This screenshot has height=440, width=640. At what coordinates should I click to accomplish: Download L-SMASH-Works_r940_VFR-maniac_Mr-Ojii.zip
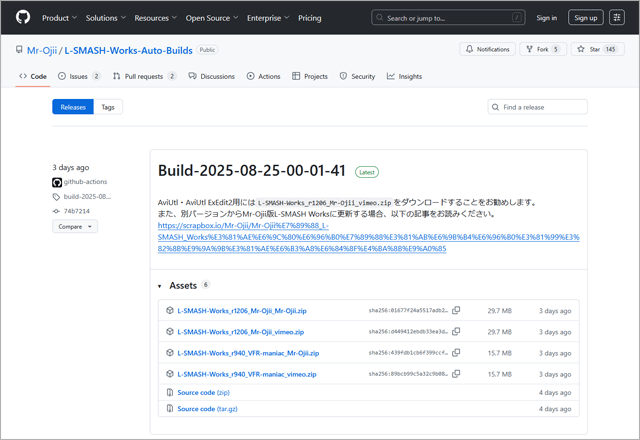[x=248, y=353]
